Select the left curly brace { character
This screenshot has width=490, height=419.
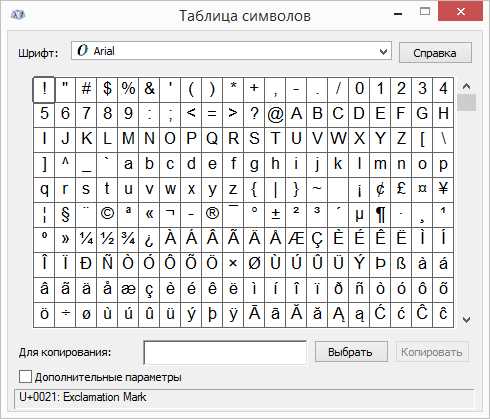254,190
